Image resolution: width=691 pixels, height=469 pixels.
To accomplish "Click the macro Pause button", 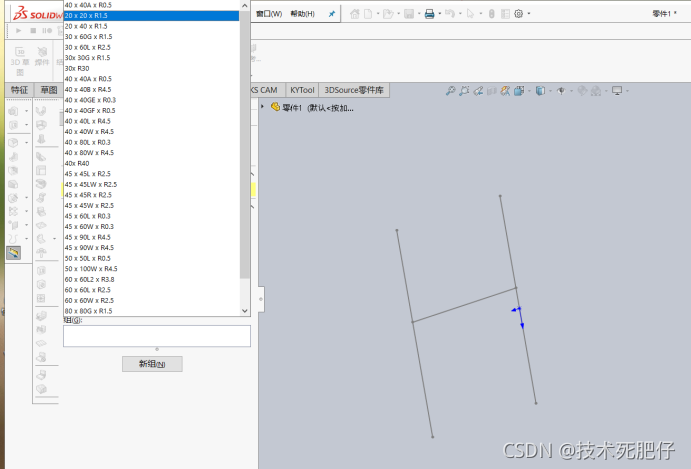I will 47,31.
